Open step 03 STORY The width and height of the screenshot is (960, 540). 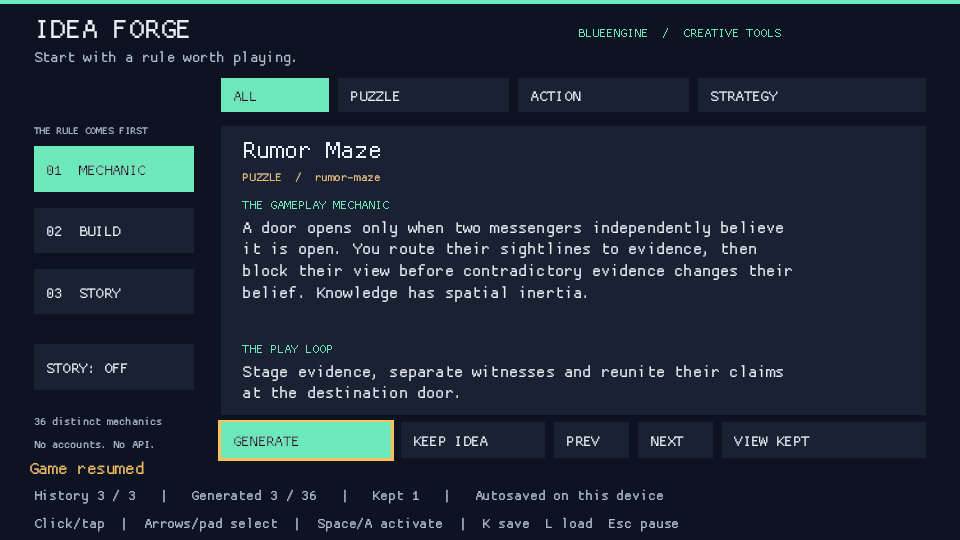coord(114,292)
